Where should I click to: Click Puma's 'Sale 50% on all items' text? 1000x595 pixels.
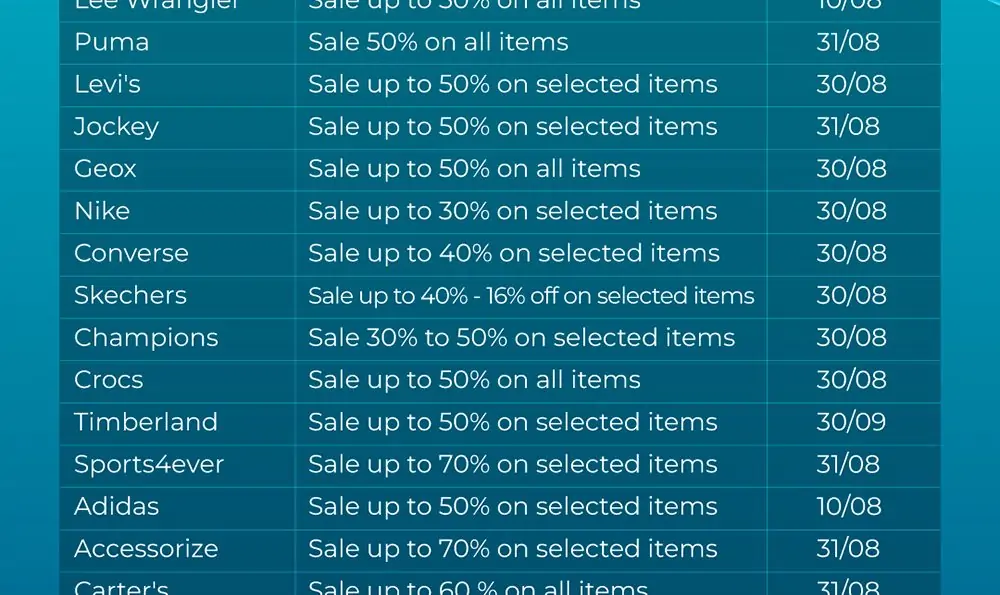438,43
